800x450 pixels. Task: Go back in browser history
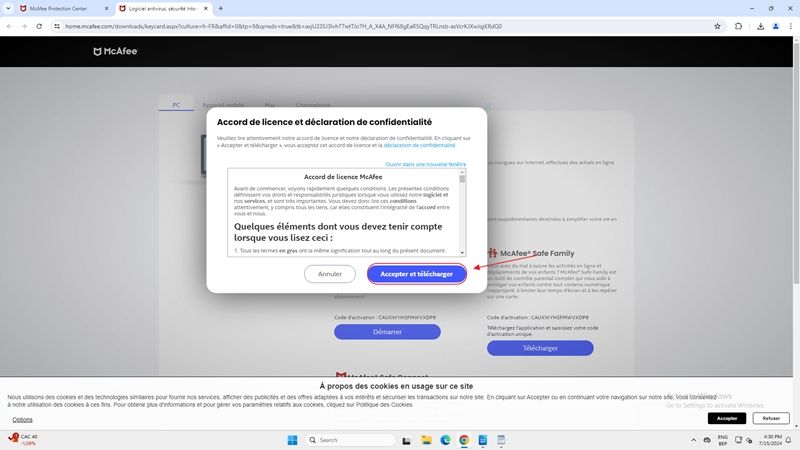pos(9,26)
